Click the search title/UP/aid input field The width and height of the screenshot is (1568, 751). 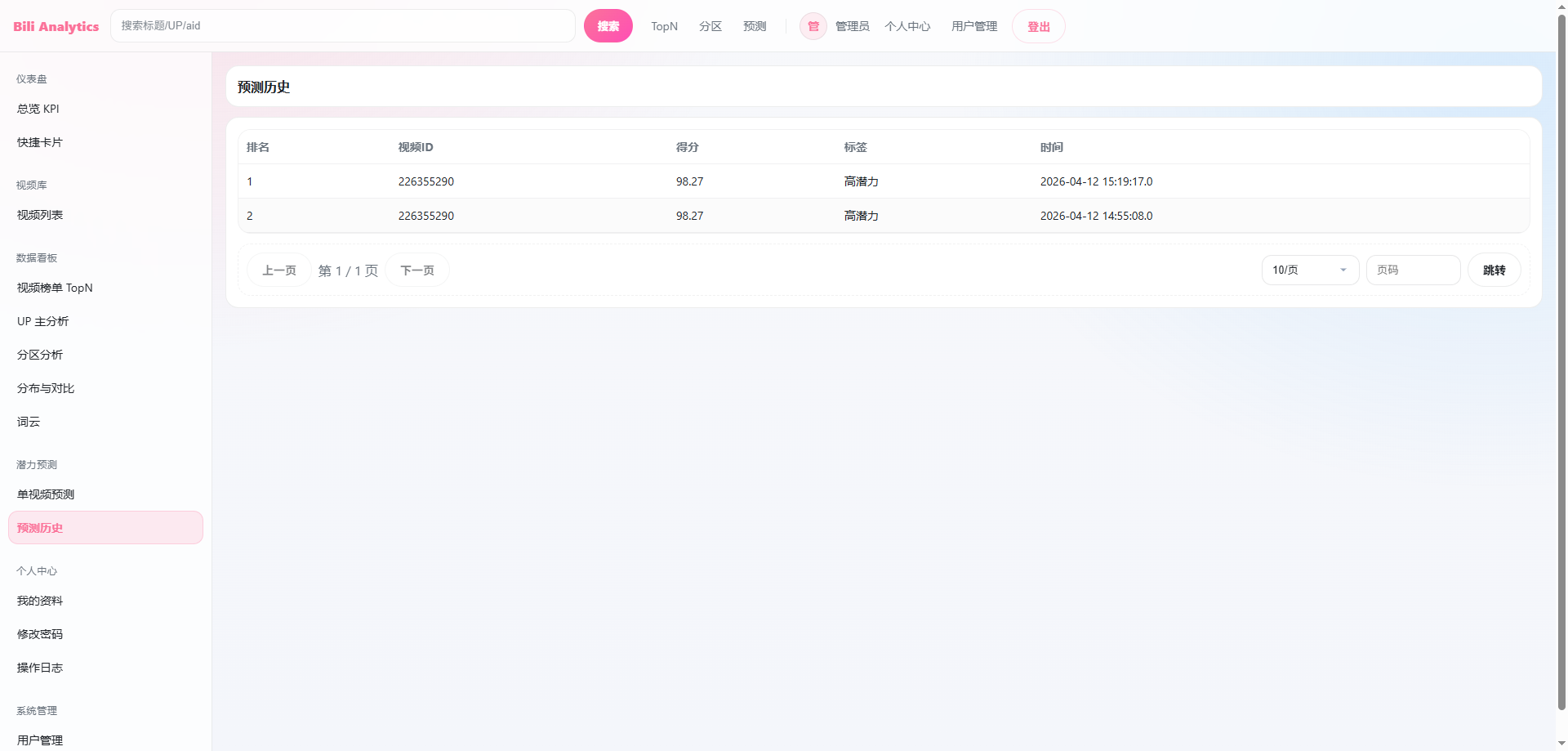[343, 26]
